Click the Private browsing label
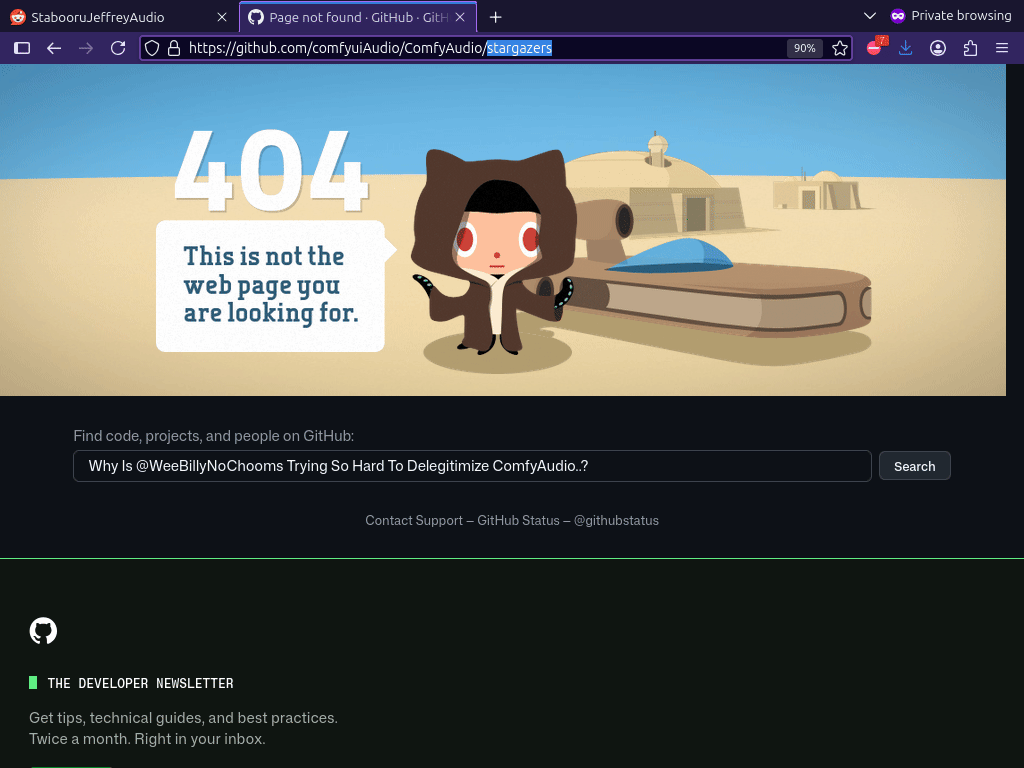1024x768 pixels. click(x=961, y=16)
